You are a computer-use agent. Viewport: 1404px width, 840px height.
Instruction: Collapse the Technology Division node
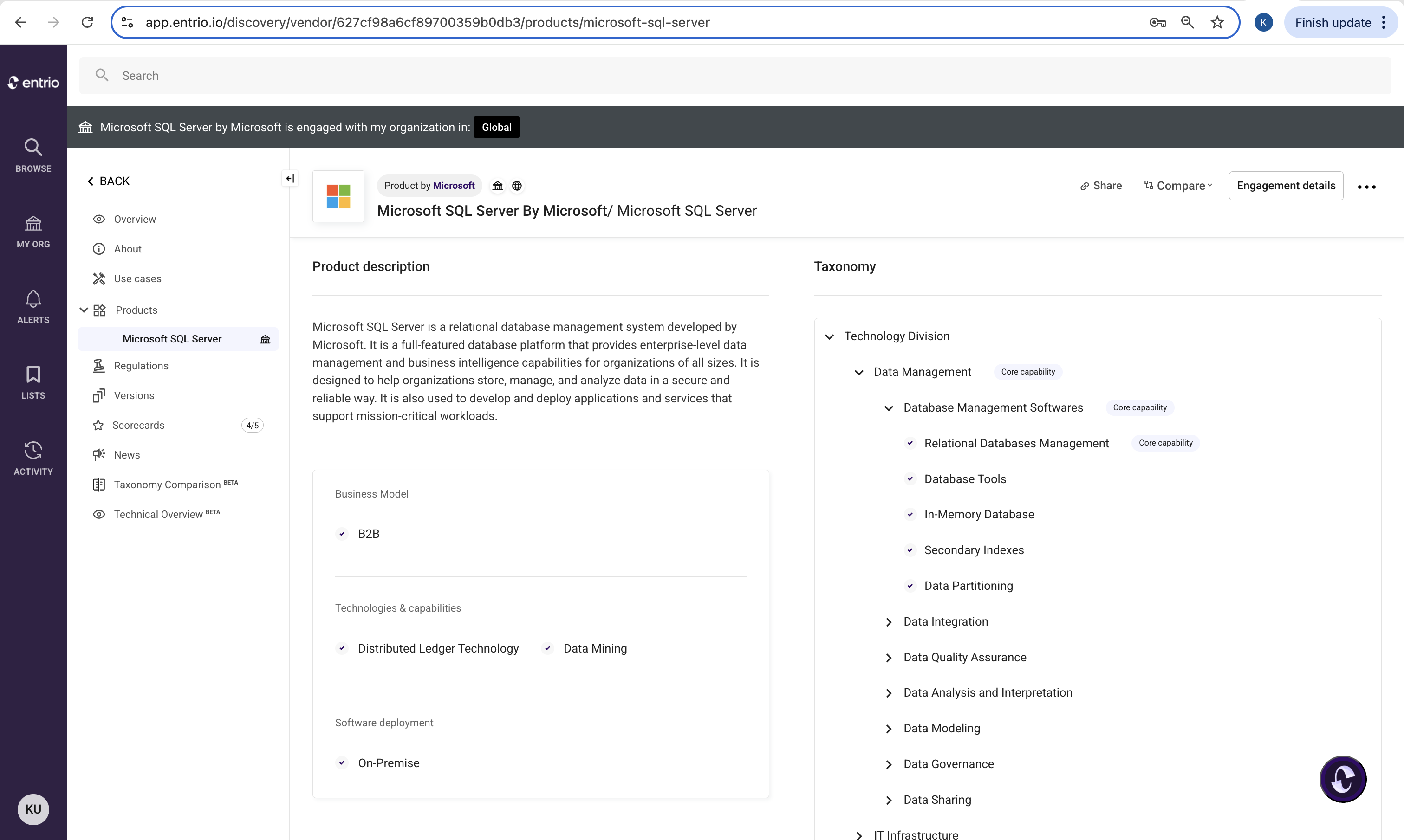click(829, 337)
